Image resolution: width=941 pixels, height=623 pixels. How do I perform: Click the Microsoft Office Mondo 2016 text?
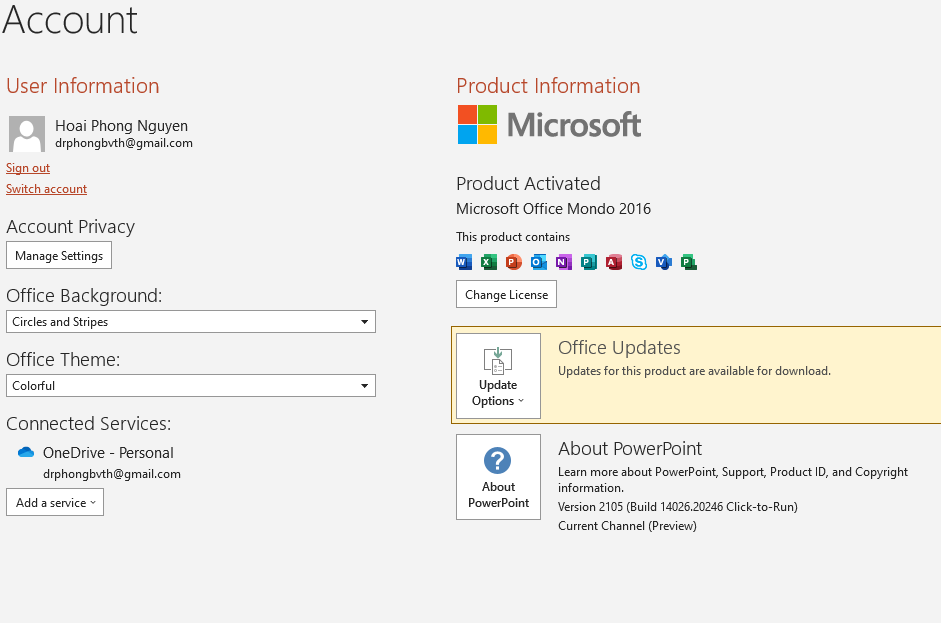pos(553,209)
